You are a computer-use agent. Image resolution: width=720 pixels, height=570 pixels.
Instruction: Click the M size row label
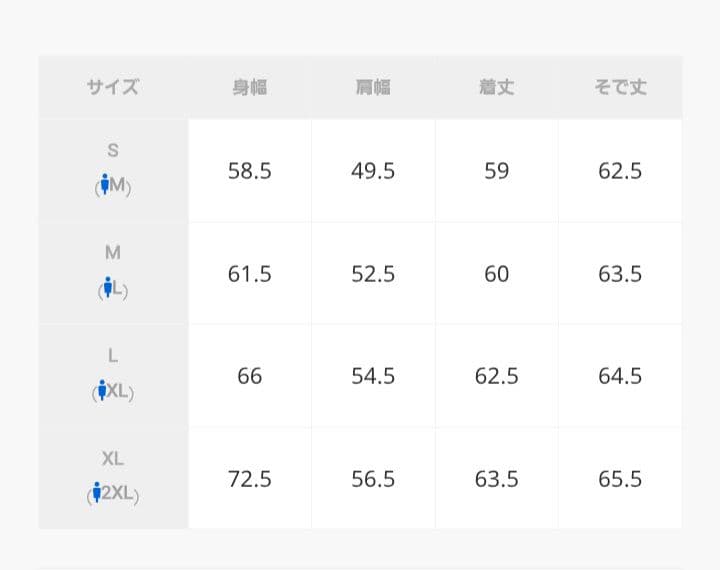point(113,254)
